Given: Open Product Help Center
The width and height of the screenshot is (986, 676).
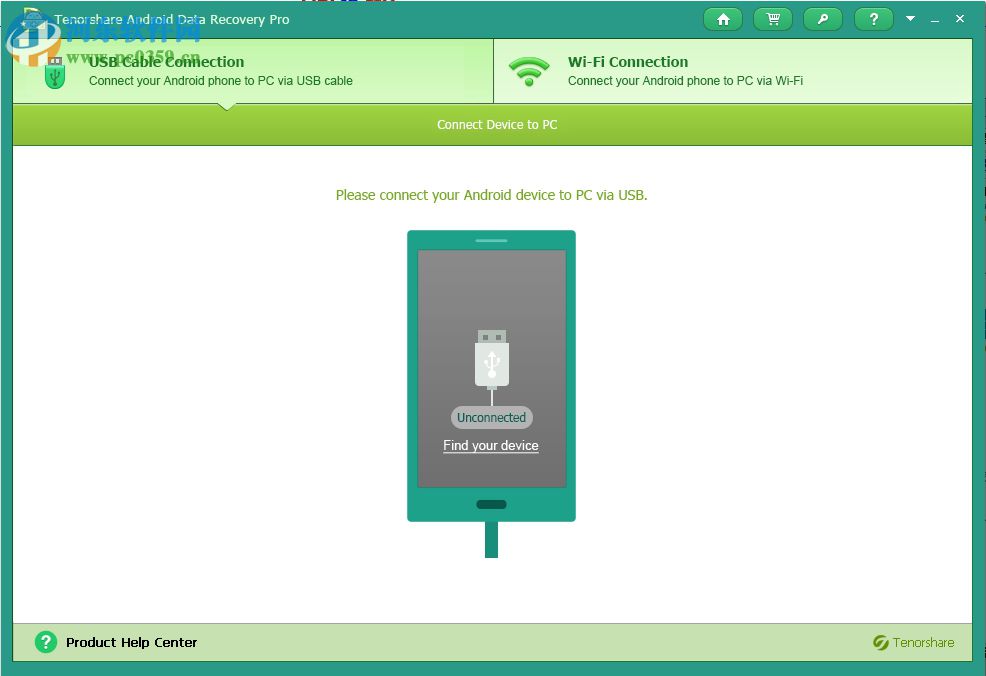Looking at the screenshot, I should (131, 642).
